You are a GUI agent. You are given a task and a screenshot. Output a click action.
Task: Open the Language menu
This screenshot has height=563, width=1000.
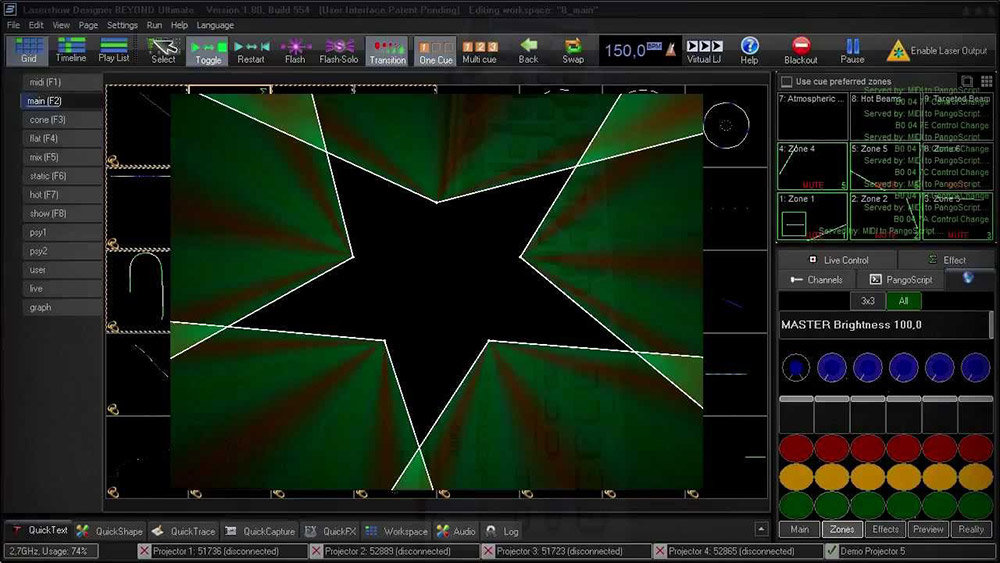click(x=215, y=25)
